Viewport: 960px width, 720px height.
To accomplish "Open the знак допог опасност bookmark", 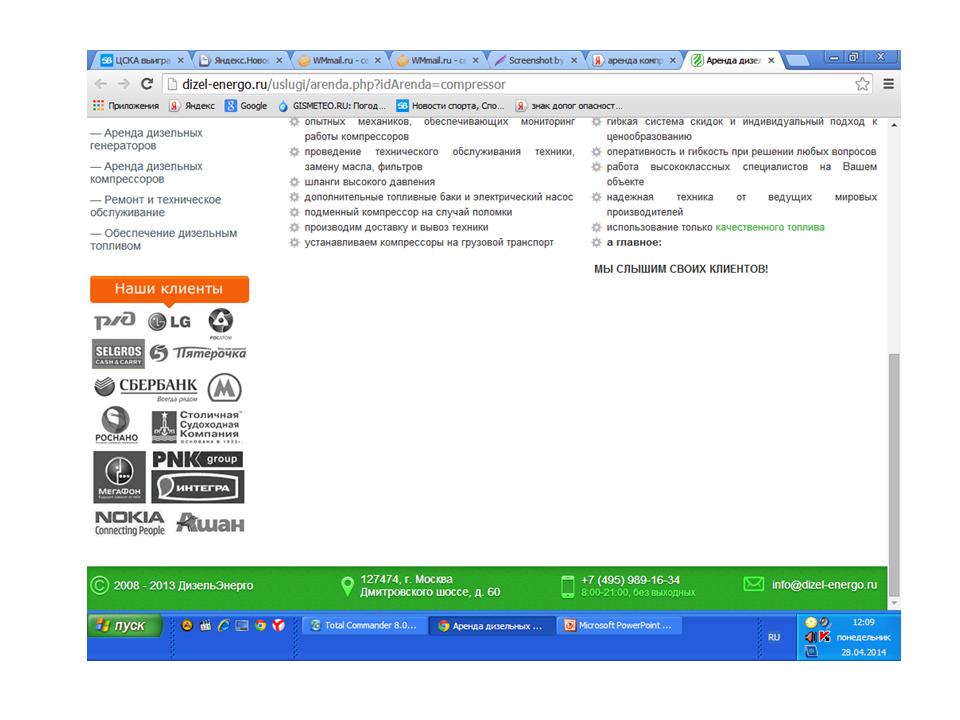I will click(x=569, y=106).
